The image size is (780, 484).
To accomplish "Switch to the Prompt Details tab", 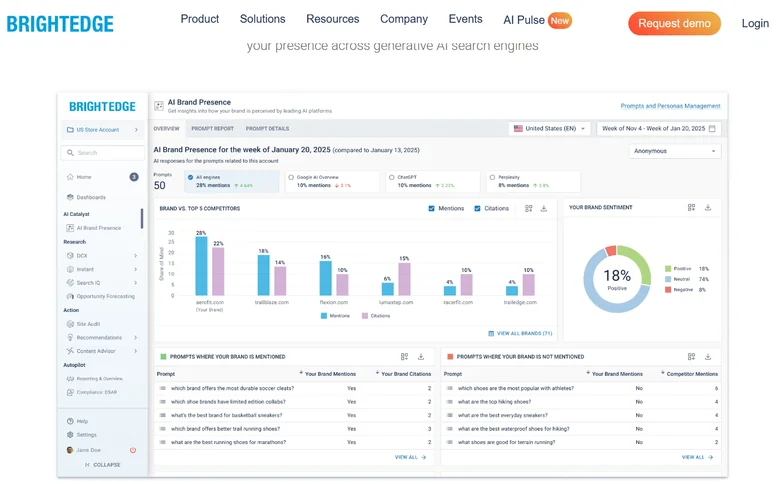I will (267, 128).
